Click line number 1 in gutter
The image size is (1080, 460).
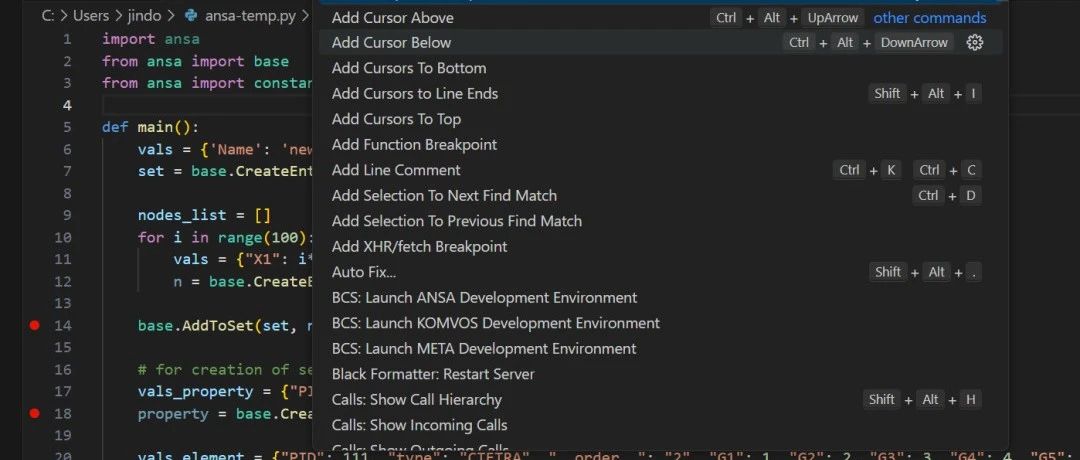click(67, 39)
